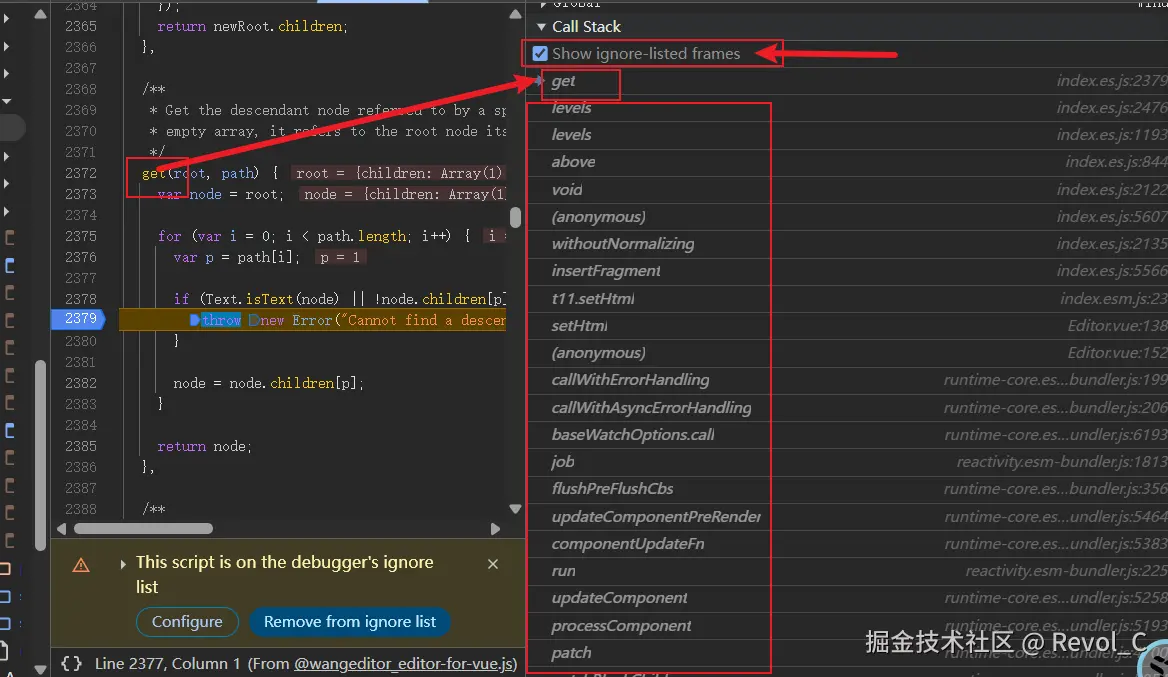Open index.es.js:2379 source link

1111,80
